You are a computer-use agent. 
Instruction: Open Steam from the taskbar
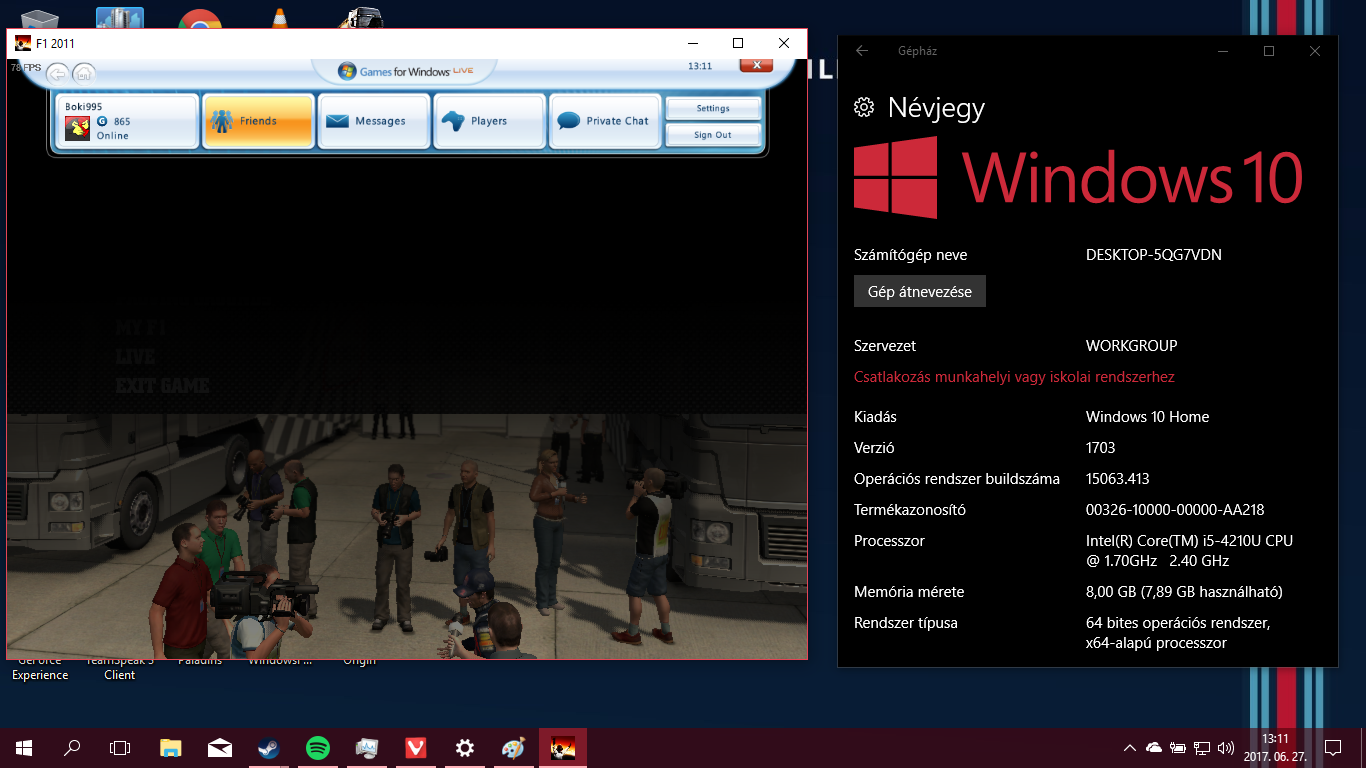(269, 747)
